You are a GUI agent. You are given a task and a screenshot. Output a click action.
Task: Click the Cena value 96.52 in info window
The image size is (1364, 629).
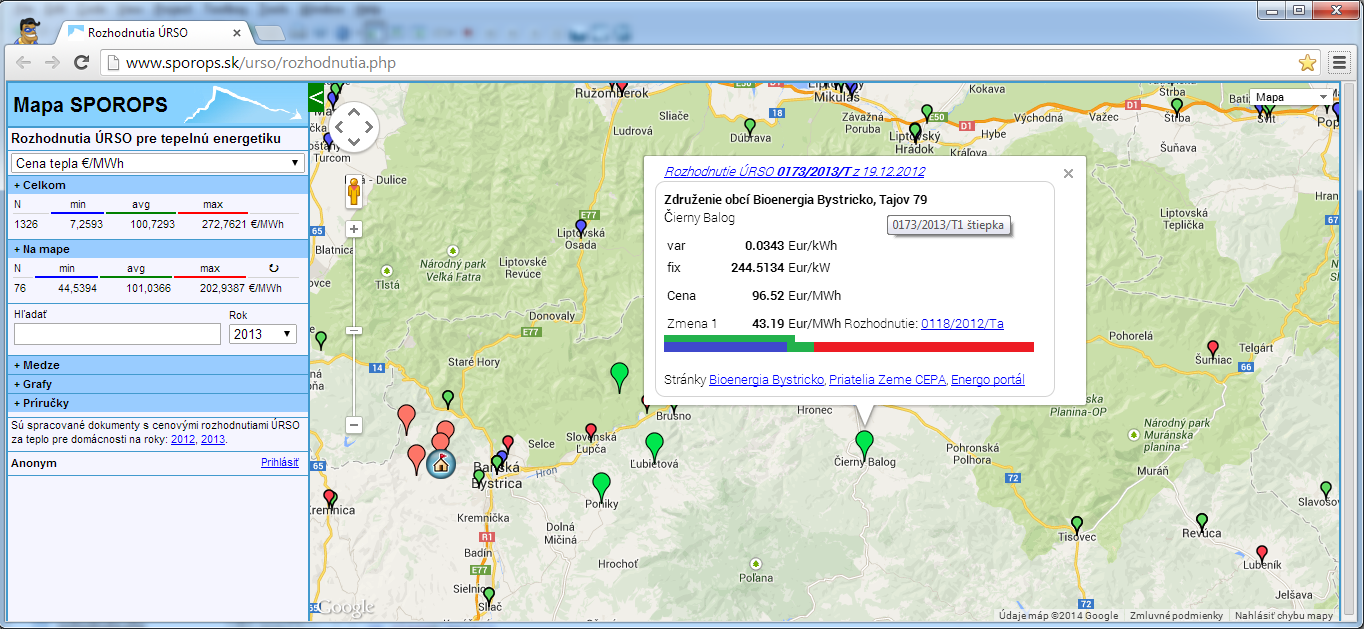[x=769, y=296]
